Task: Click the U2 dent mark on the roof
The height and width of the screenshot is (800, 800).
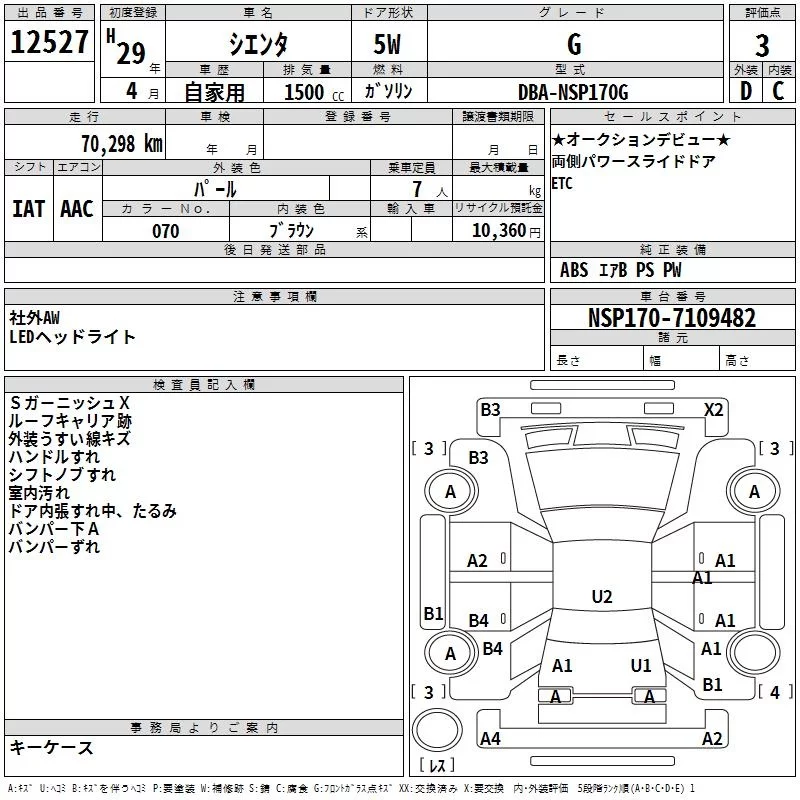Action: tap(601, 597)
